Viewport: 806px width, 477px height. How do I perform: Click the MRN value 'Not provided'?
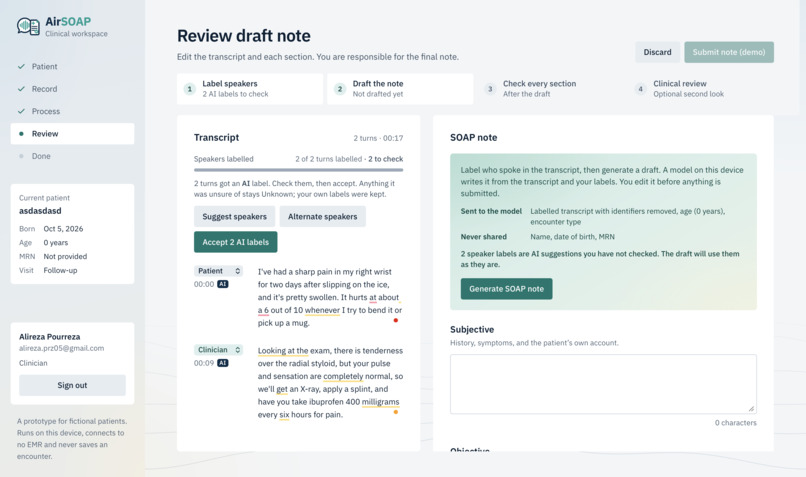click(65, 256)
